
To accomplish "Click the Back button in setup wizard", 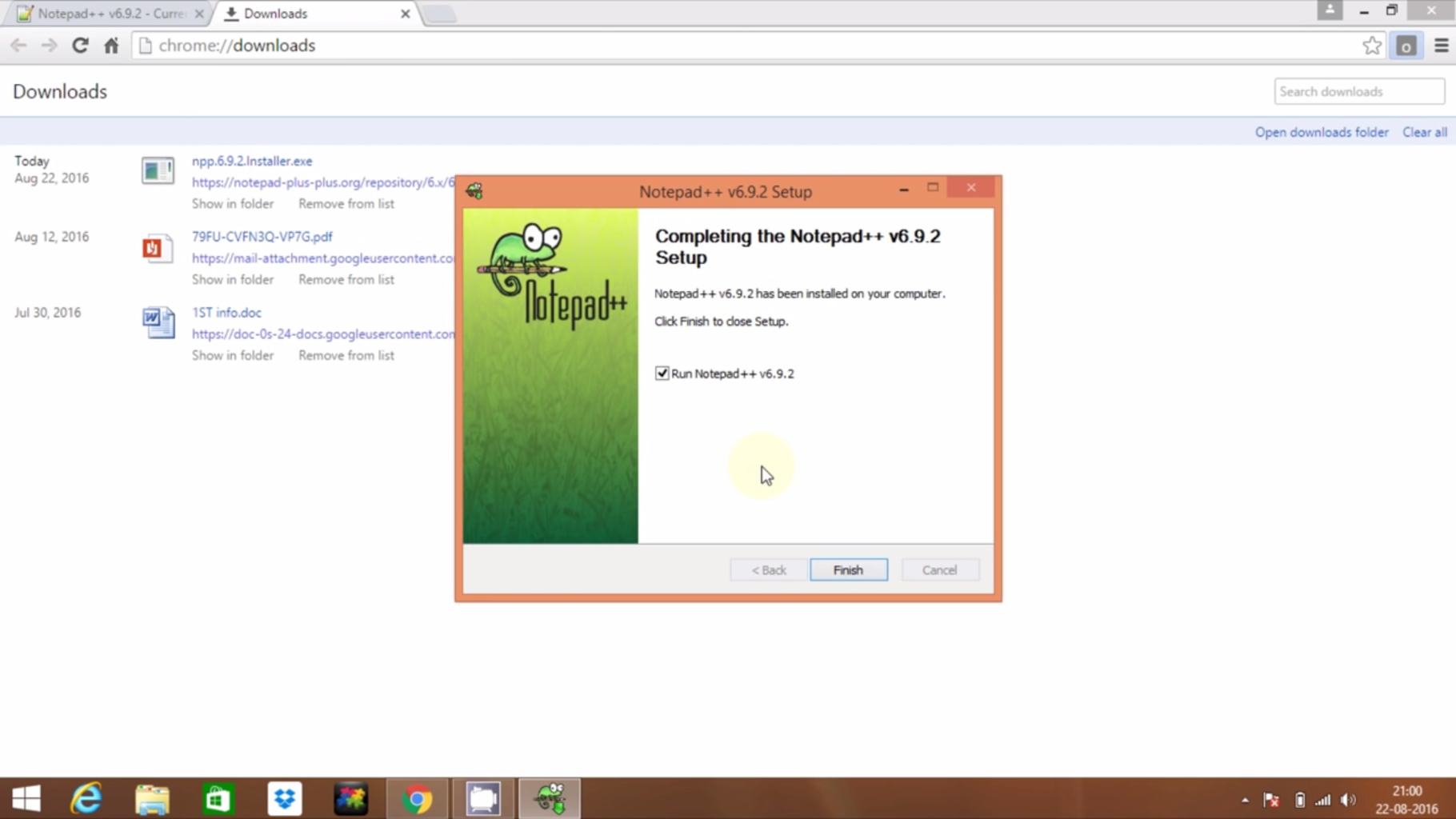I will pos(768,570).
